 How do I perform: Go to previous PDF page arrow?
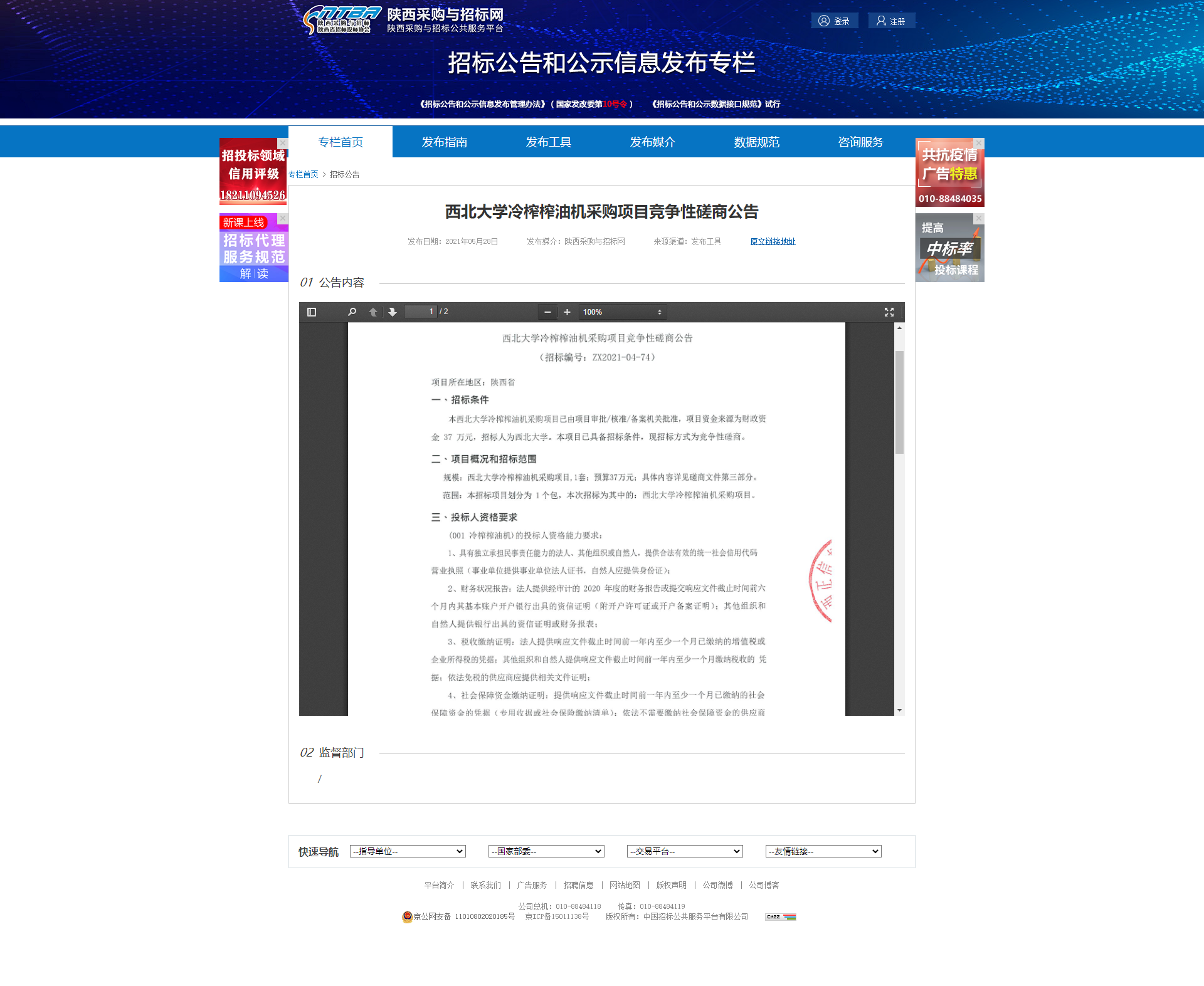pos(373,312)
